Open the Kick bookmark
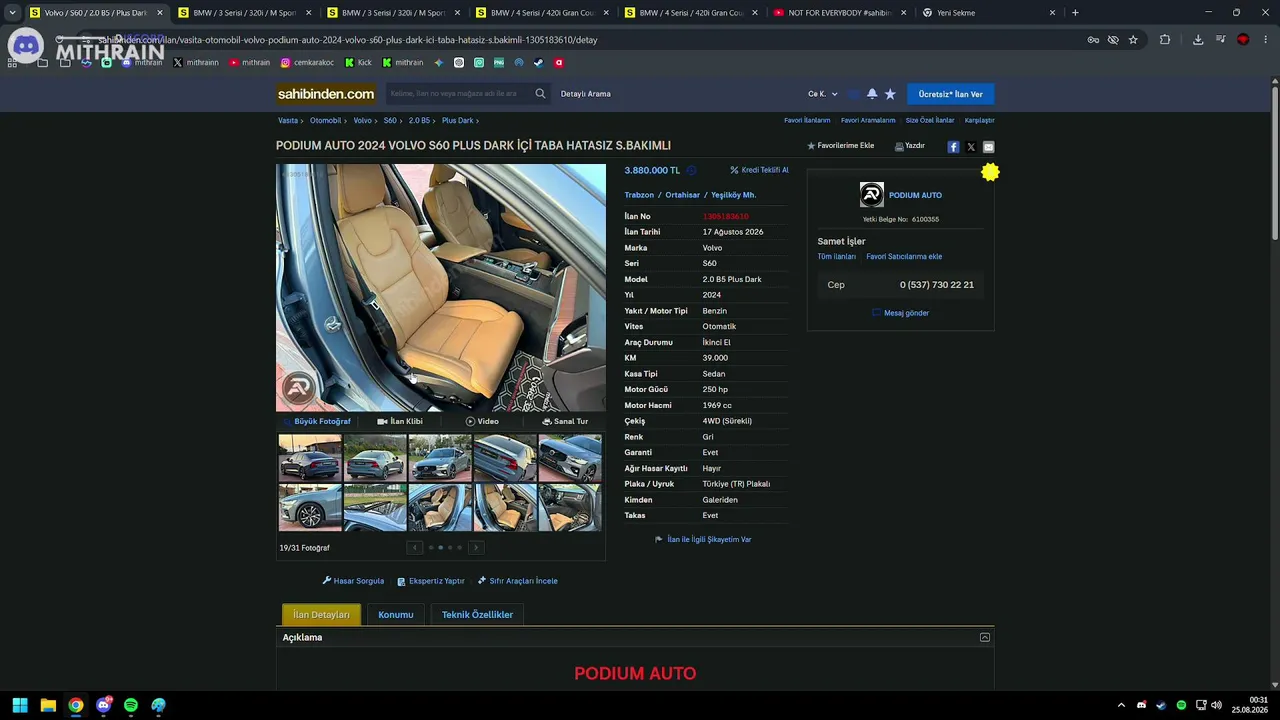The image size is (1280, 720). pyautogui.click(x=358, y=62)
